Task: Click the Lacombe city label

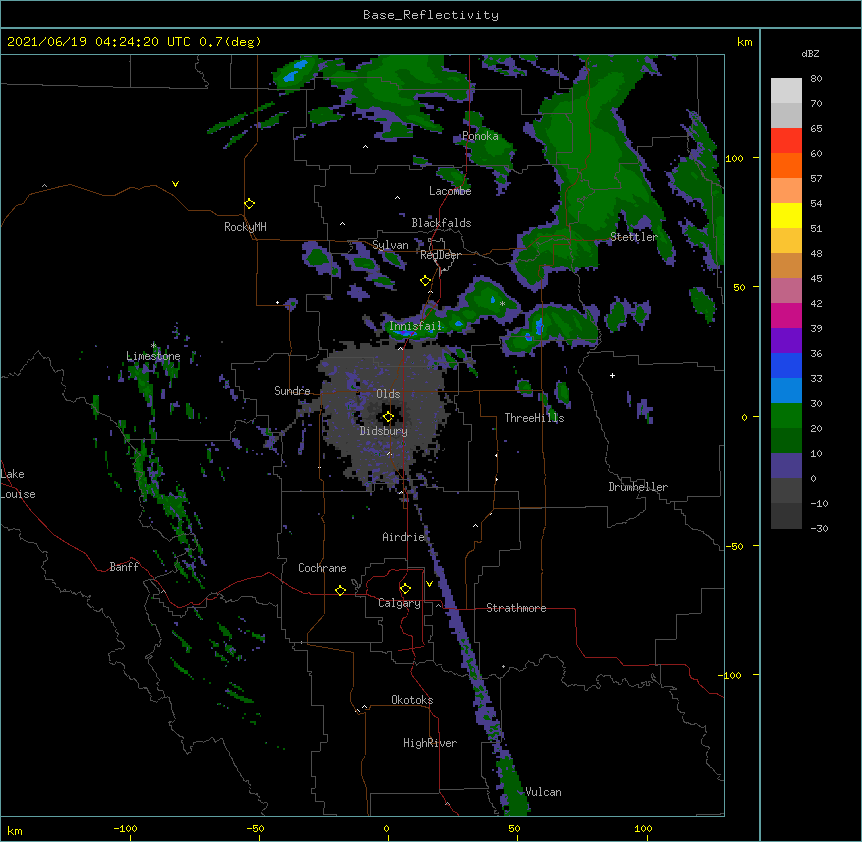Action: [450, 191]
